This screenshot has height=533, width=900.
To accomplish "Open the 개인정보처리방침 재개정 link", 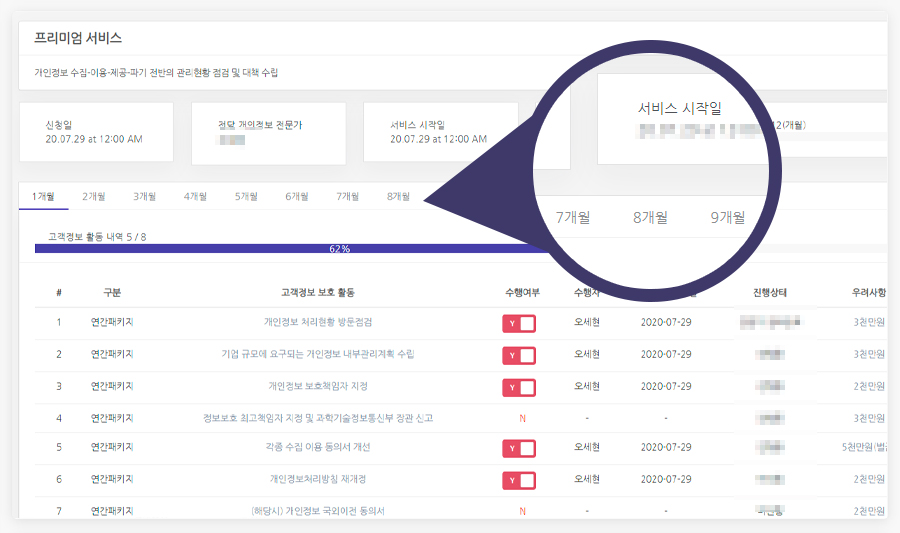I will (318, 480).
